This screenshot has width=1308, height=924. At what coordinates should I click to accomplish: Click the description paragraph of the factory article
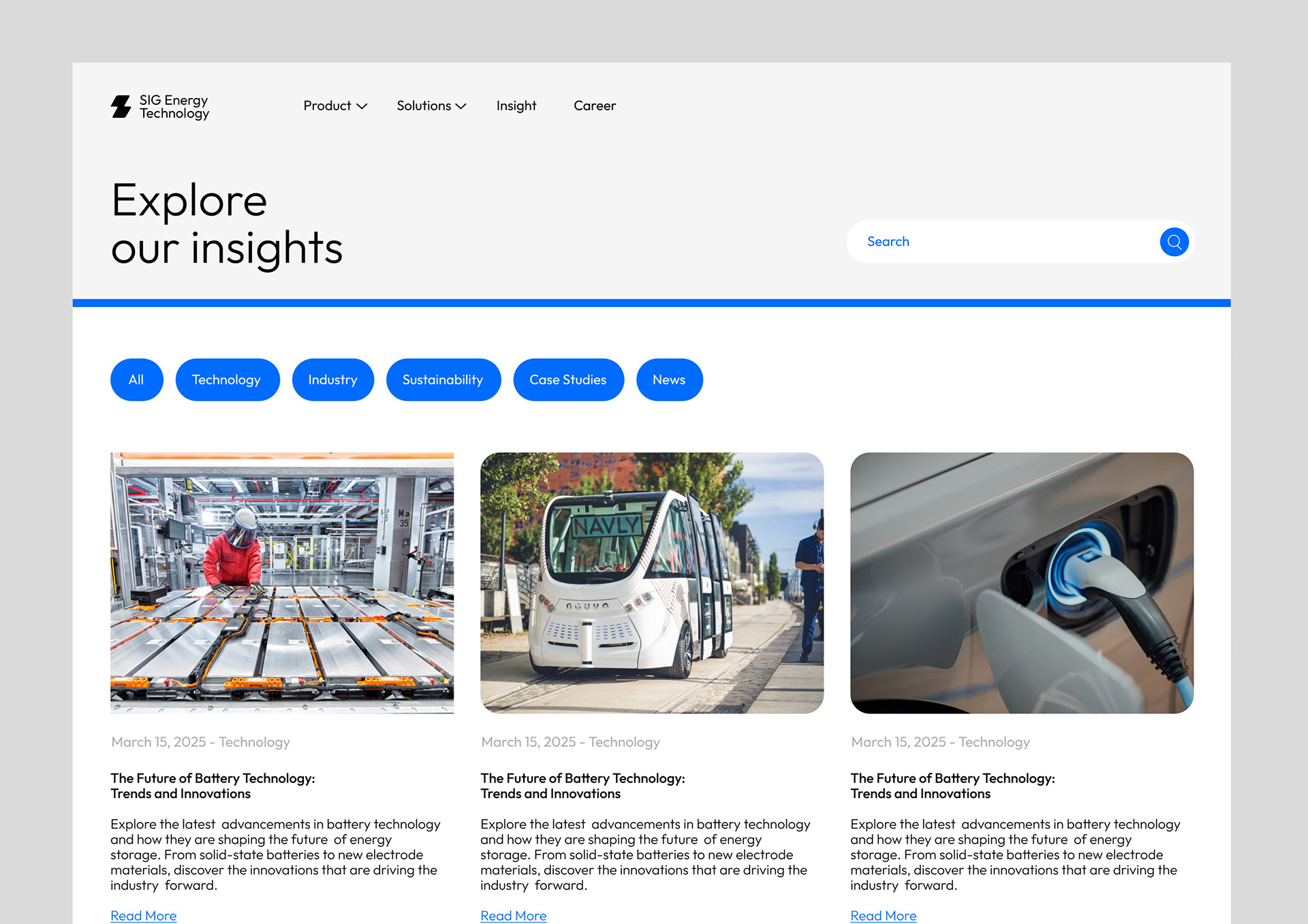(x=276, y=855)
